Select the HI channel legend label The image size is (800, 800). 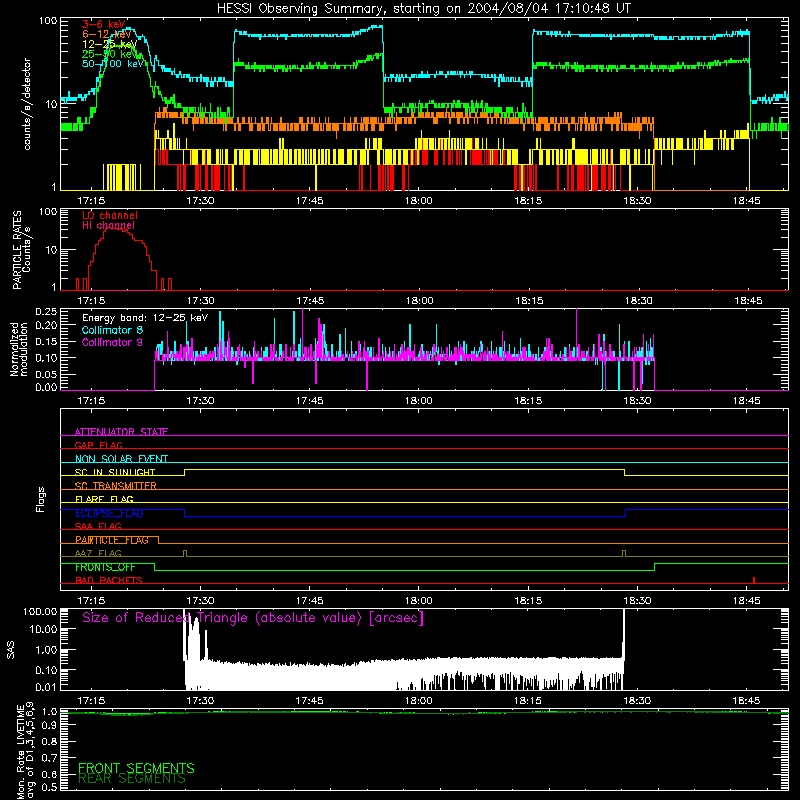pyautogui.click(x=109, y=226)
